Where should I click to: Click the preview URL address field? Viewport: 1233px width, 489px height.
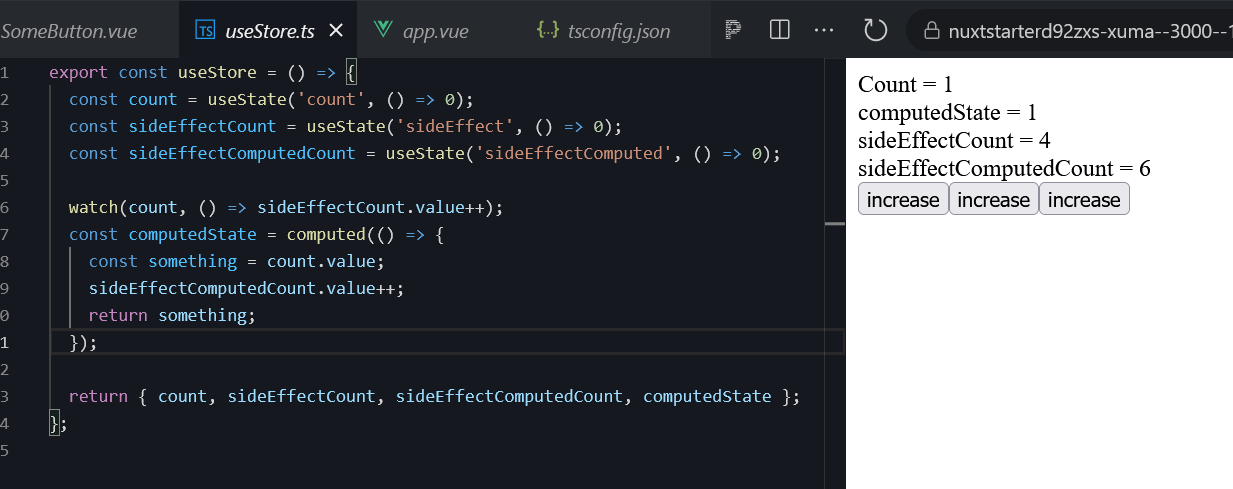[x=1070, y=31]
